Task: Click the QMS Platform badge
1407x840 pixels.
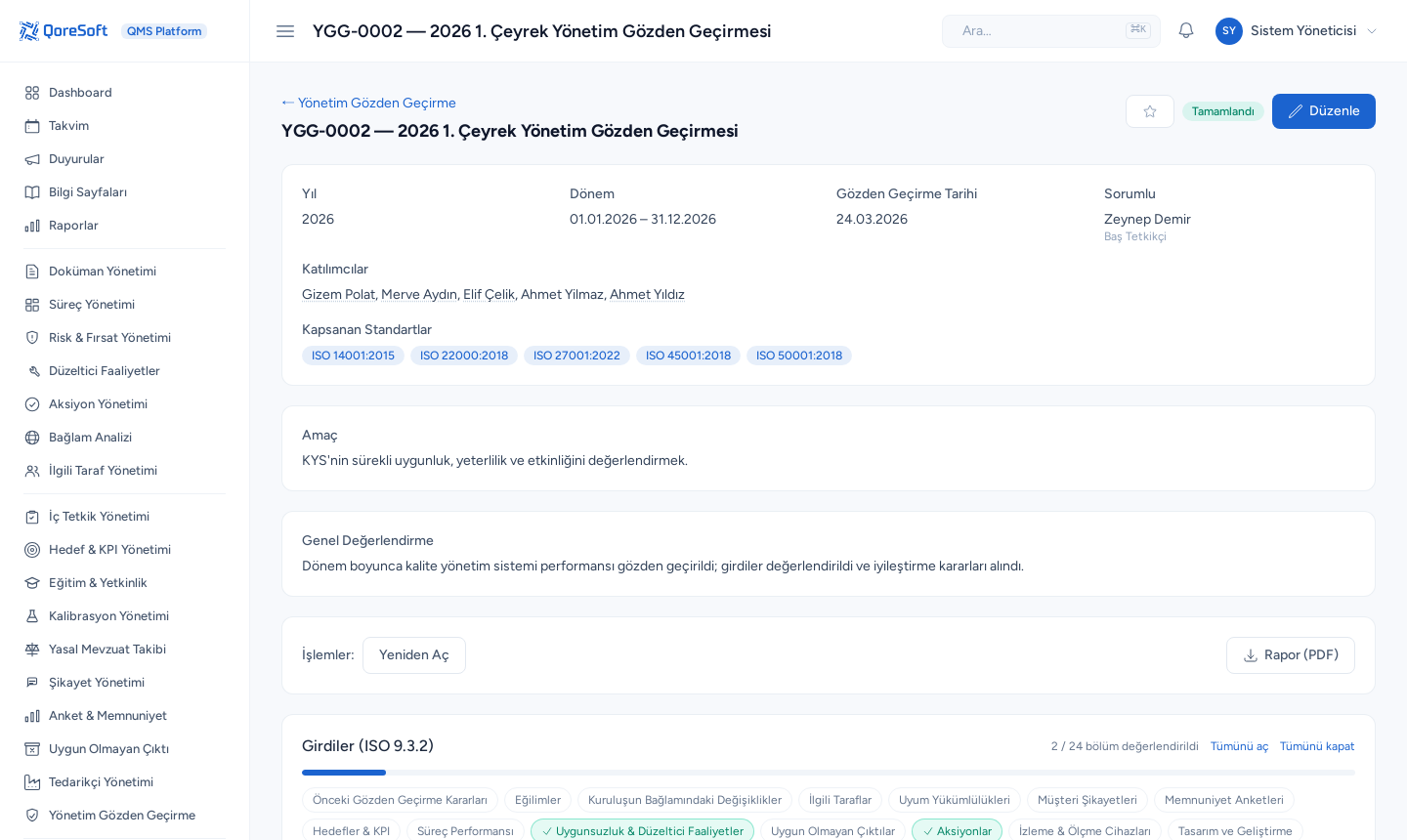Action: (164, 31)
